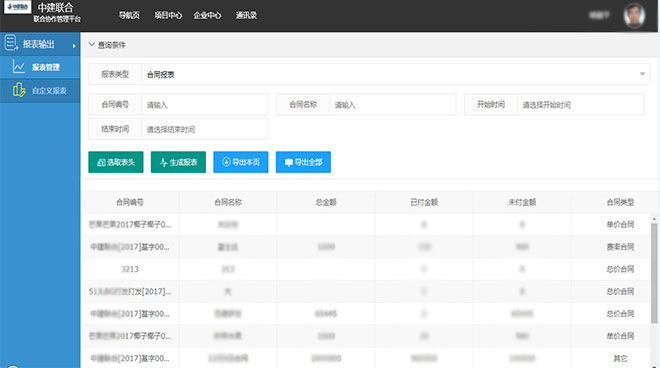Expand the 报表输出 sidebar arrow
Image resolution: width=660 pixels, height=368 pixels.
(x=74, y=45)
